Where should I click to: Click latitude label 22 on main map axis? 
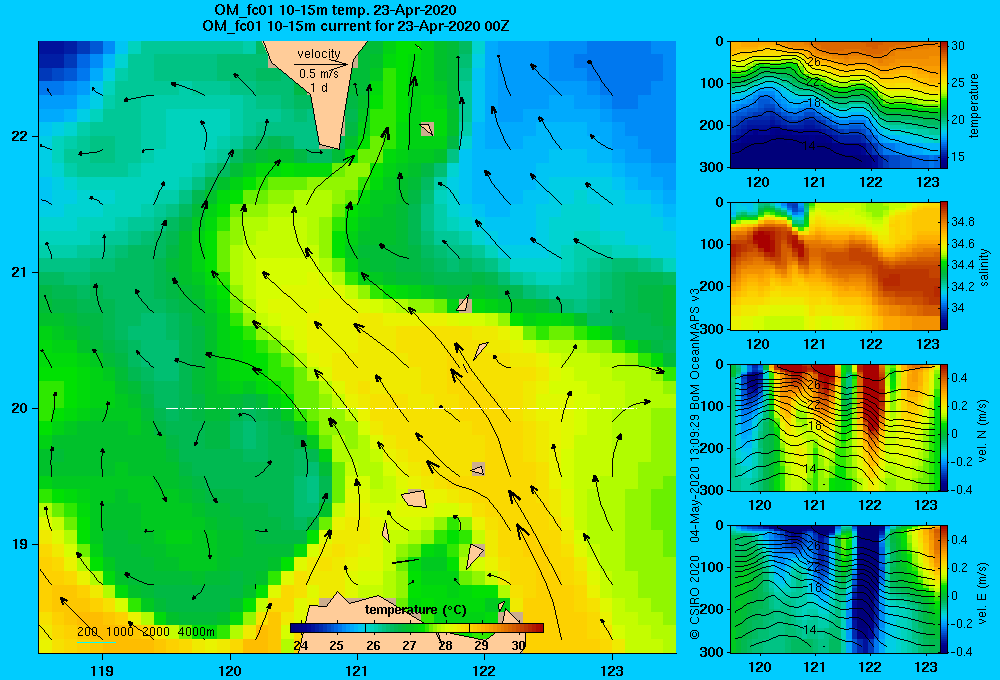(19, 136)
